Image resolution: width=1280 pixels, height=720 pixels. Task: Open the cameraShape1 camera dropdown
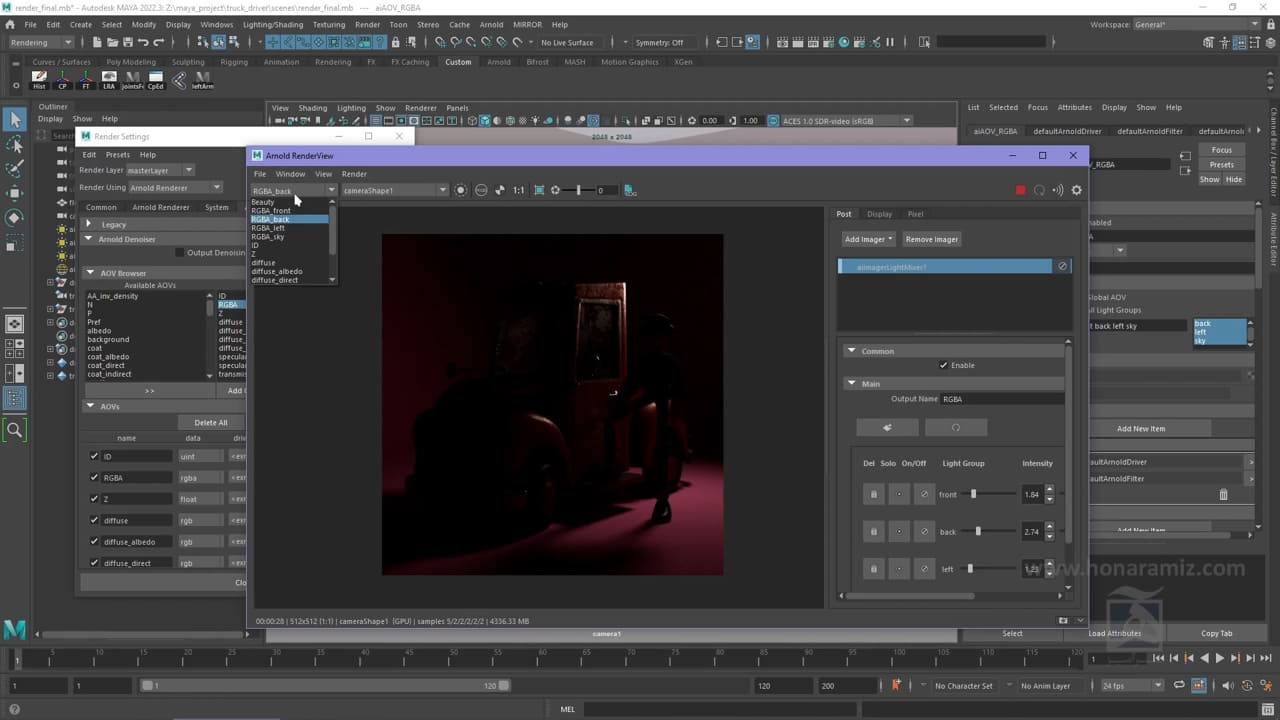(x=394, y=190)
